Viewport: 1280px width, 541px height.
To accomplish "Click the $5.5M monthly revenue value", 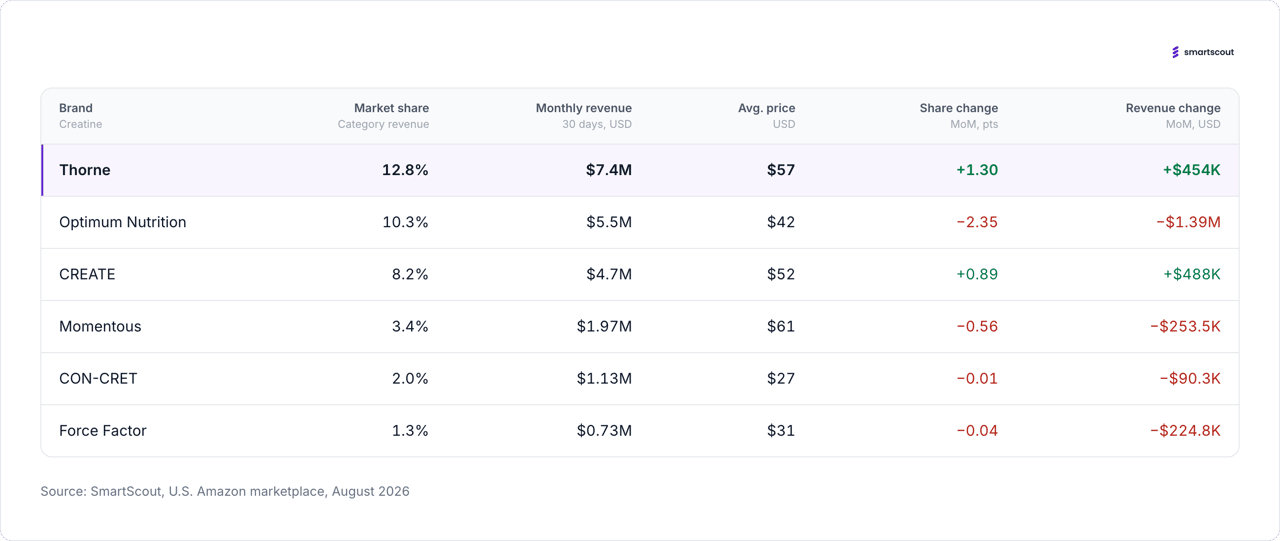I will coord(609,222).
